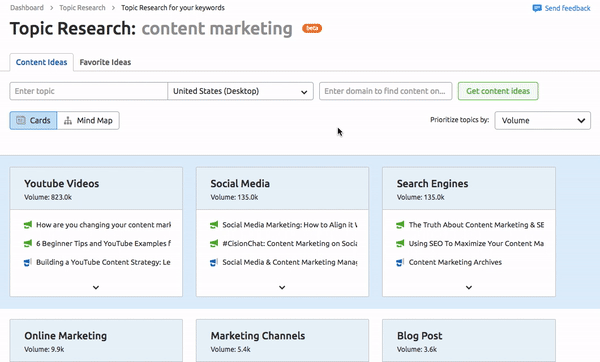Click megaphone icon beside 'The Truth About Content'
Screen dimensions: 600x362
point(400,225)
